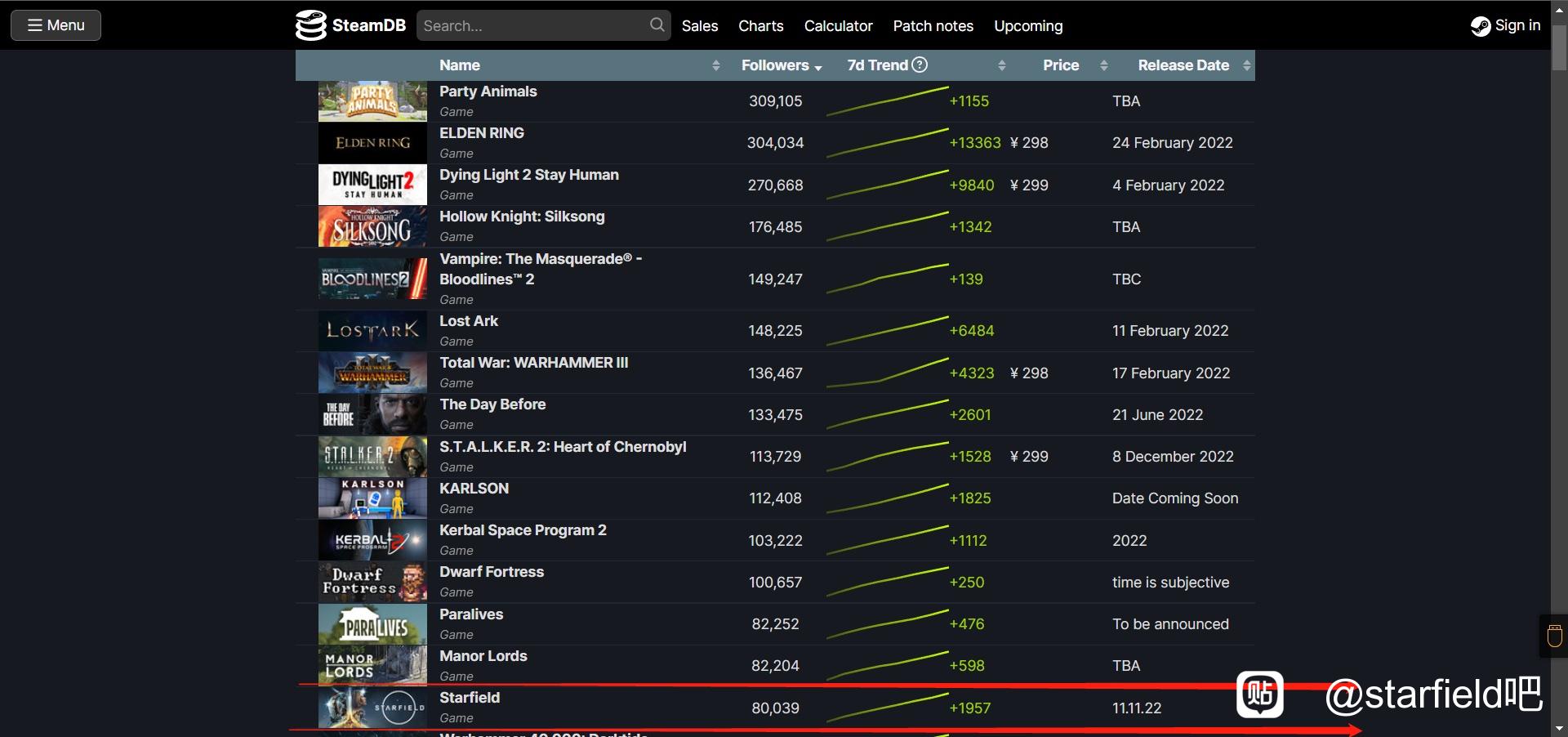Open the Upcoming menu item
1568x737 pixels.
click(1028, 26)
